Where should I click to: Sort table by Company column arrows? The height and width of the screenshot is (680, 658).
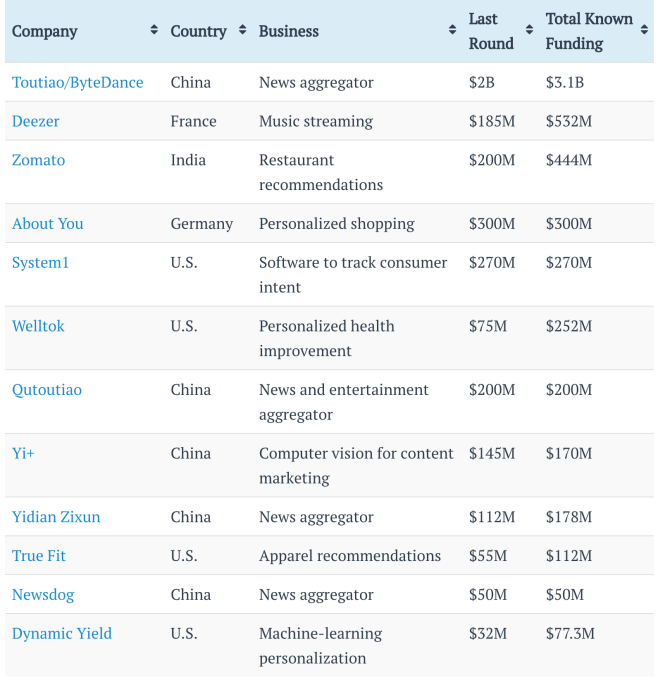154,31
